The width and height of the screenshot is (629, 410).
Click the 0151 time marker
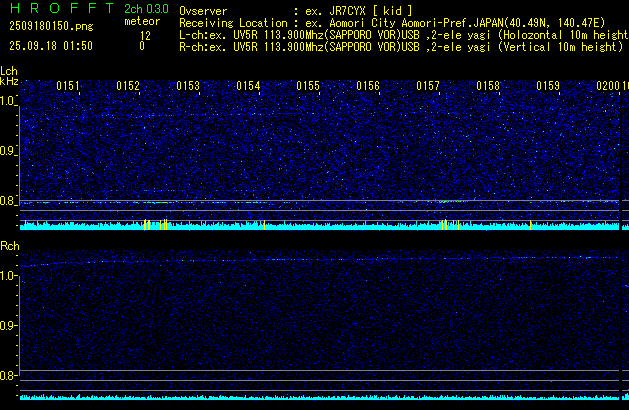[x=68, y=86]
